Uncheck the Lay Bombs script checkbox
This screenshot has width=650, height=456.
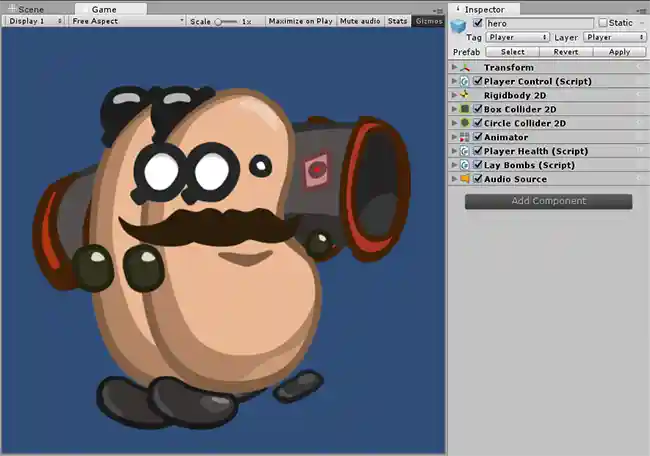pos(478,165)
